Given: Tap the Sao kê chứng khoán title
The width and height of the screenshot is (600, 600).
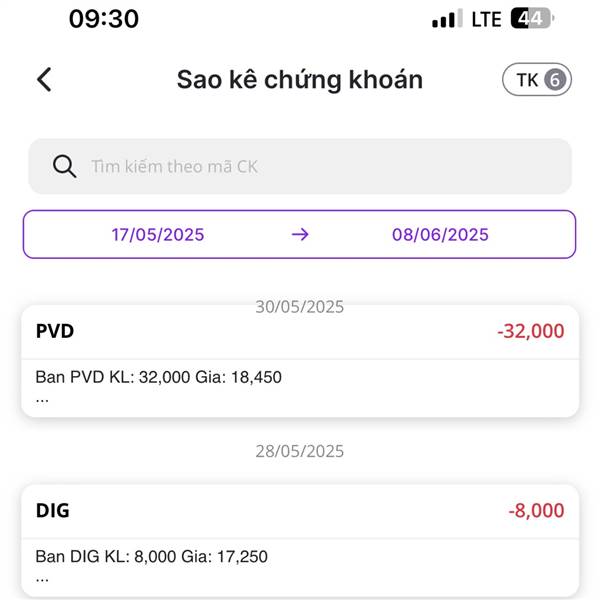Looking at the screenshot, I should pos(300,80).
